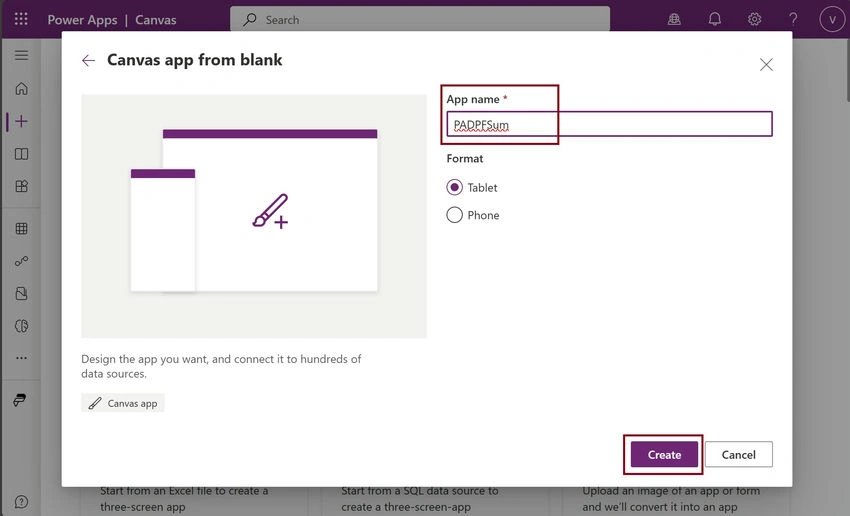850x516 pixels.
Task: Open the notifications bell icon
Action: coord(714,20)
